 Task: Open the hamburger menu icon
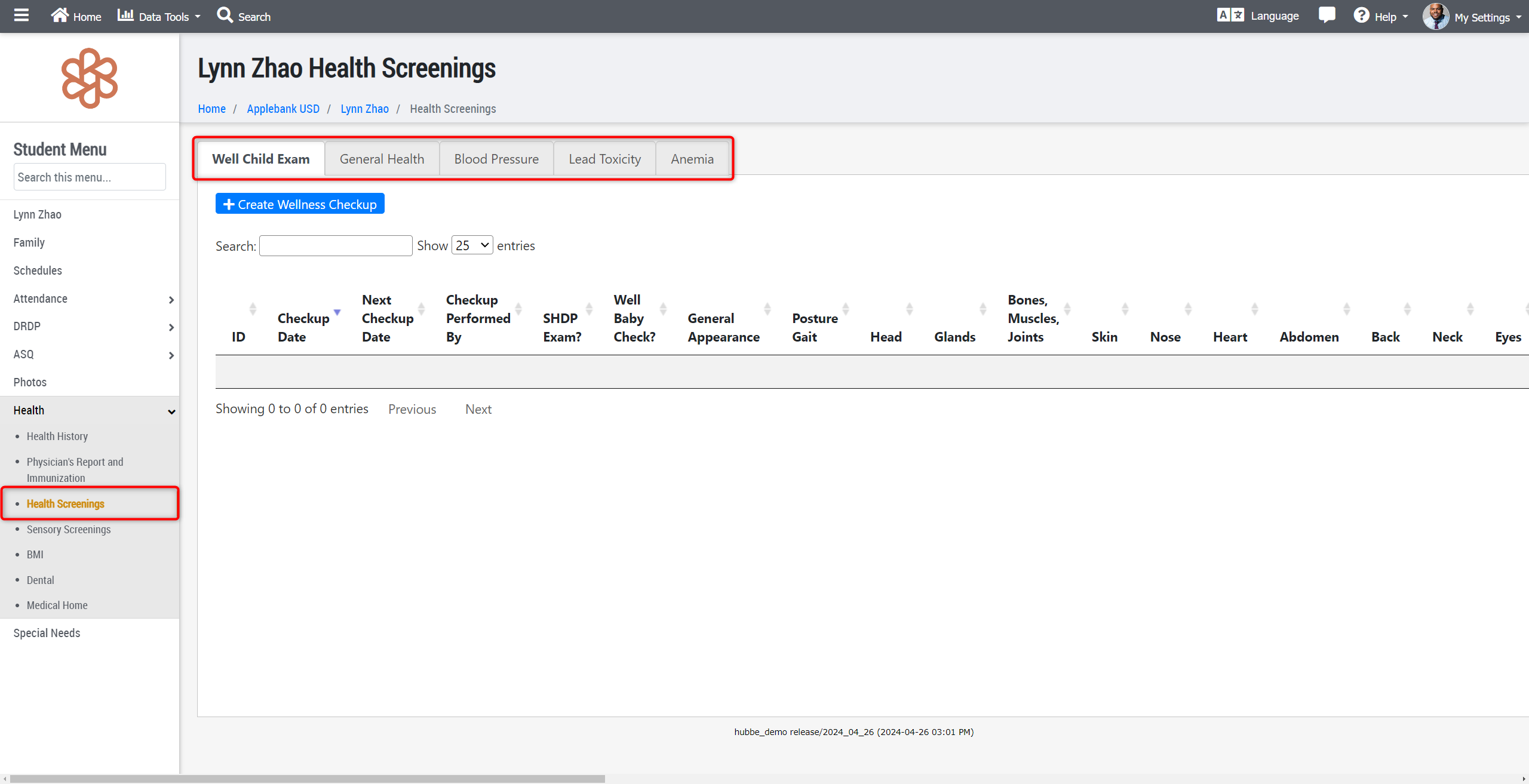pos(22,16)
